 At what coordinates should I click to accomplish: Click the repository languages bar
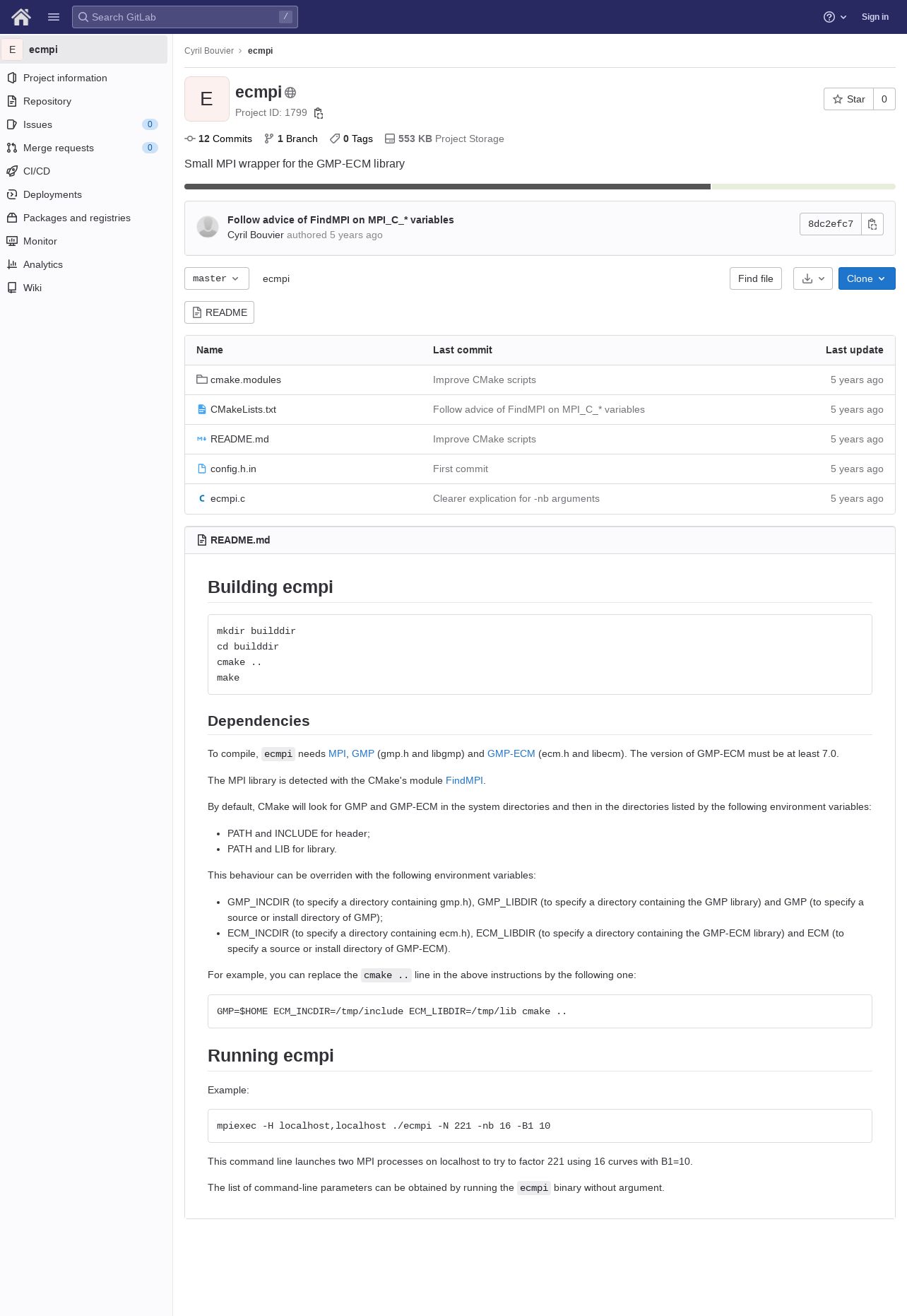(540, 187)
